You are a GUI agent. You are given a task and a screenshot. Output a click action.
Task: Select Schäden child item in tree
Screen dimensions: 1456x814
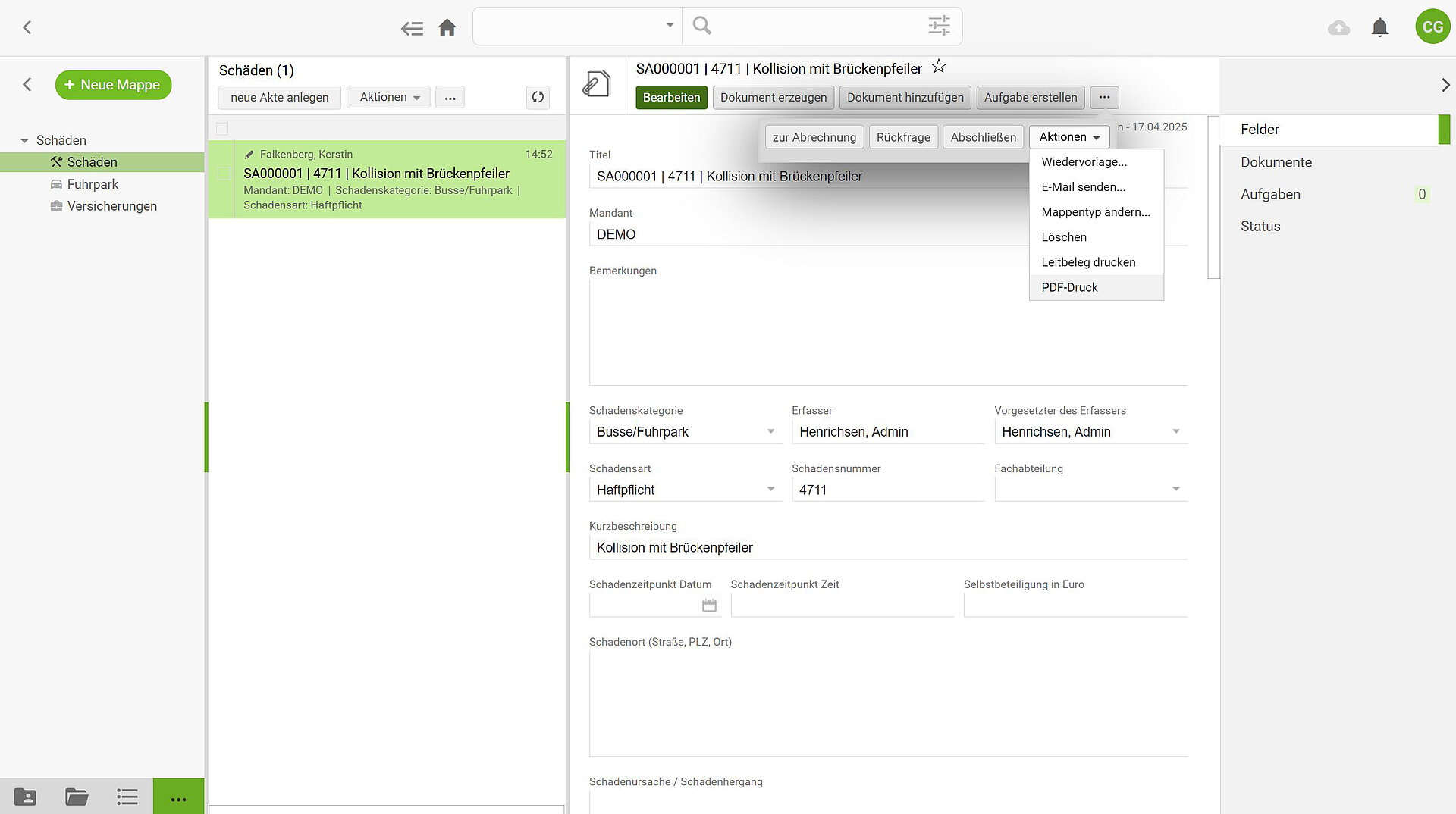102,162
